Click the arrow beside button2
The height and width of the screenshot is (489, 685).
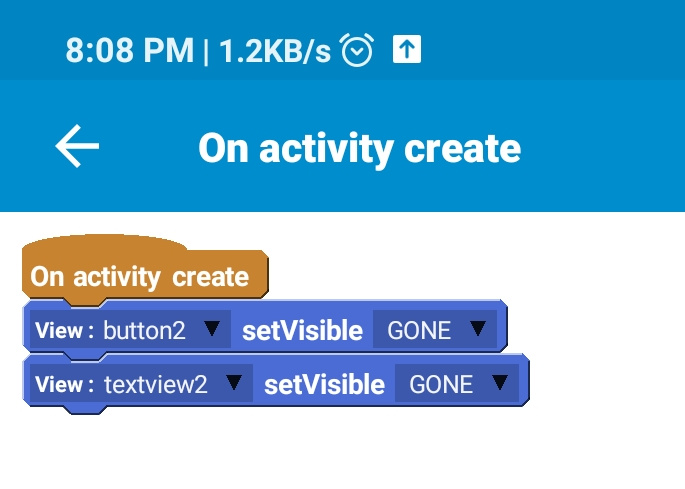click(211, 329)
